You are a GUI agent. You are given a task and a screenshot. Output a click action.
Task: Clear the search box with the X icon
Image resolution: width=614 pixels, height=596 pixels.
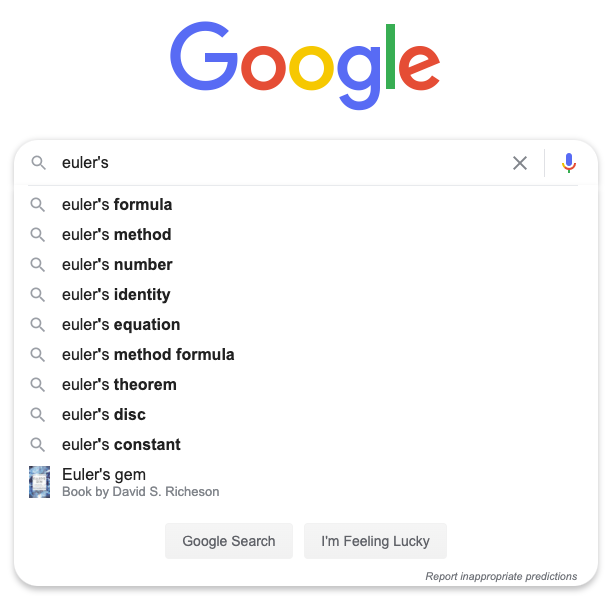[x=520, y=163]
